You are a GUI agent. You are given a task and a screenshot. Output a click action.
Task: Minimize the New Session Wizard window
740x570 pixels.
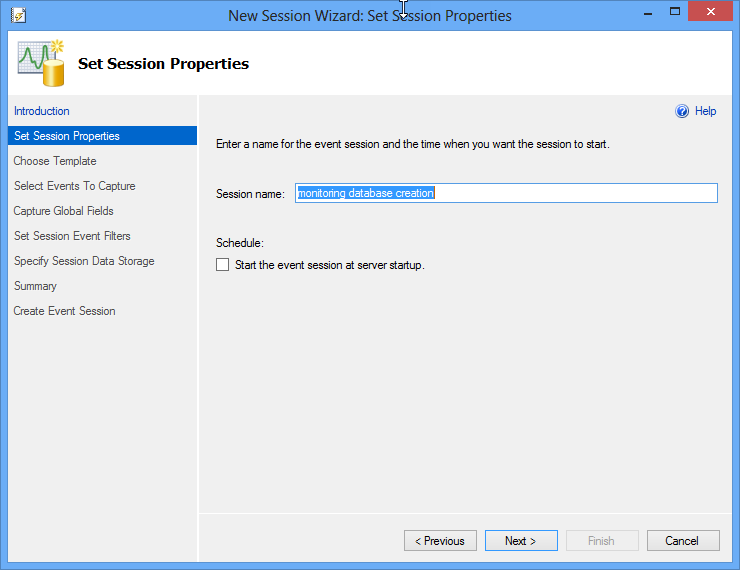[x=634, y=11]
